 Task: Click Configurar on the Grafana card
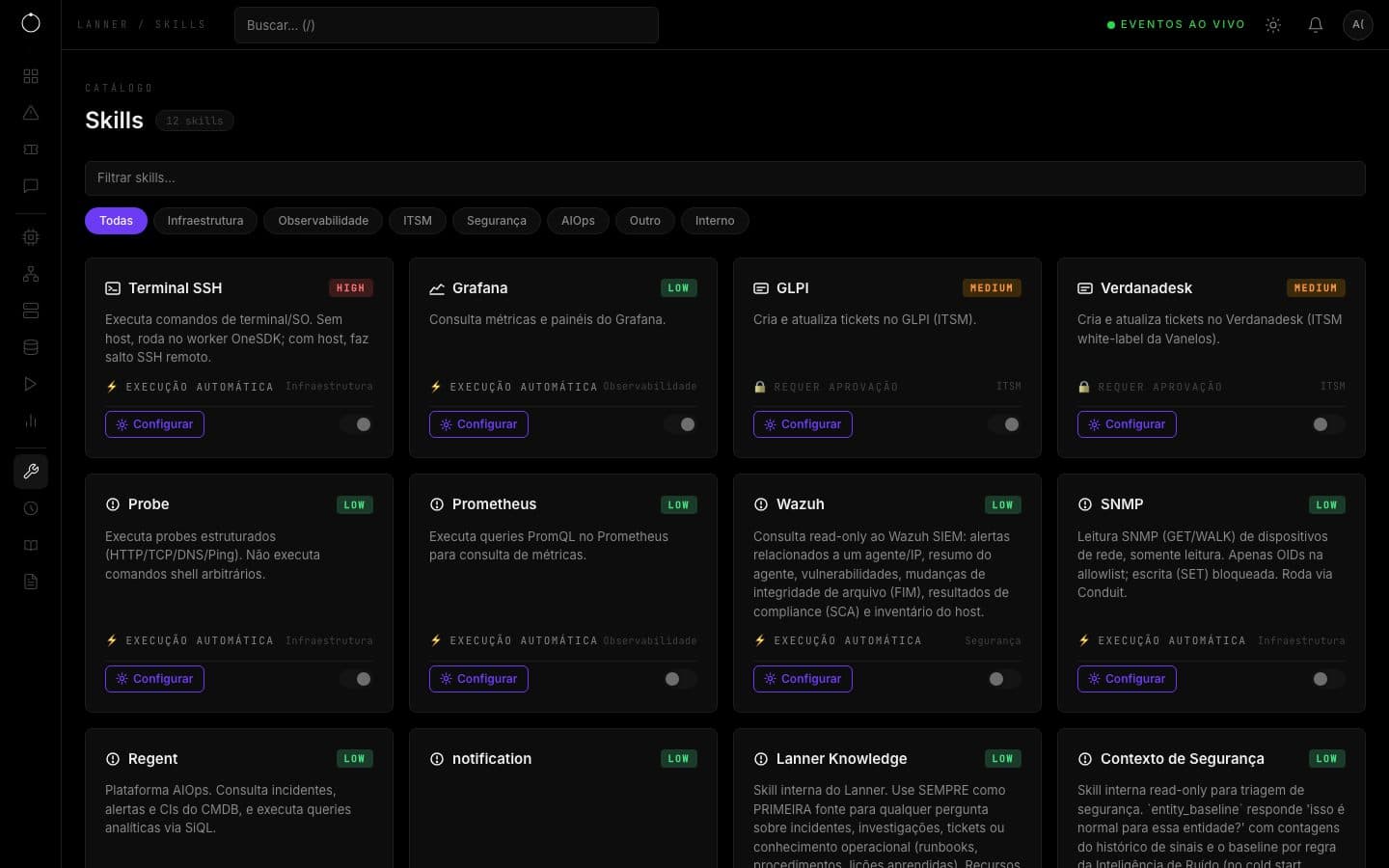point(478,424)
